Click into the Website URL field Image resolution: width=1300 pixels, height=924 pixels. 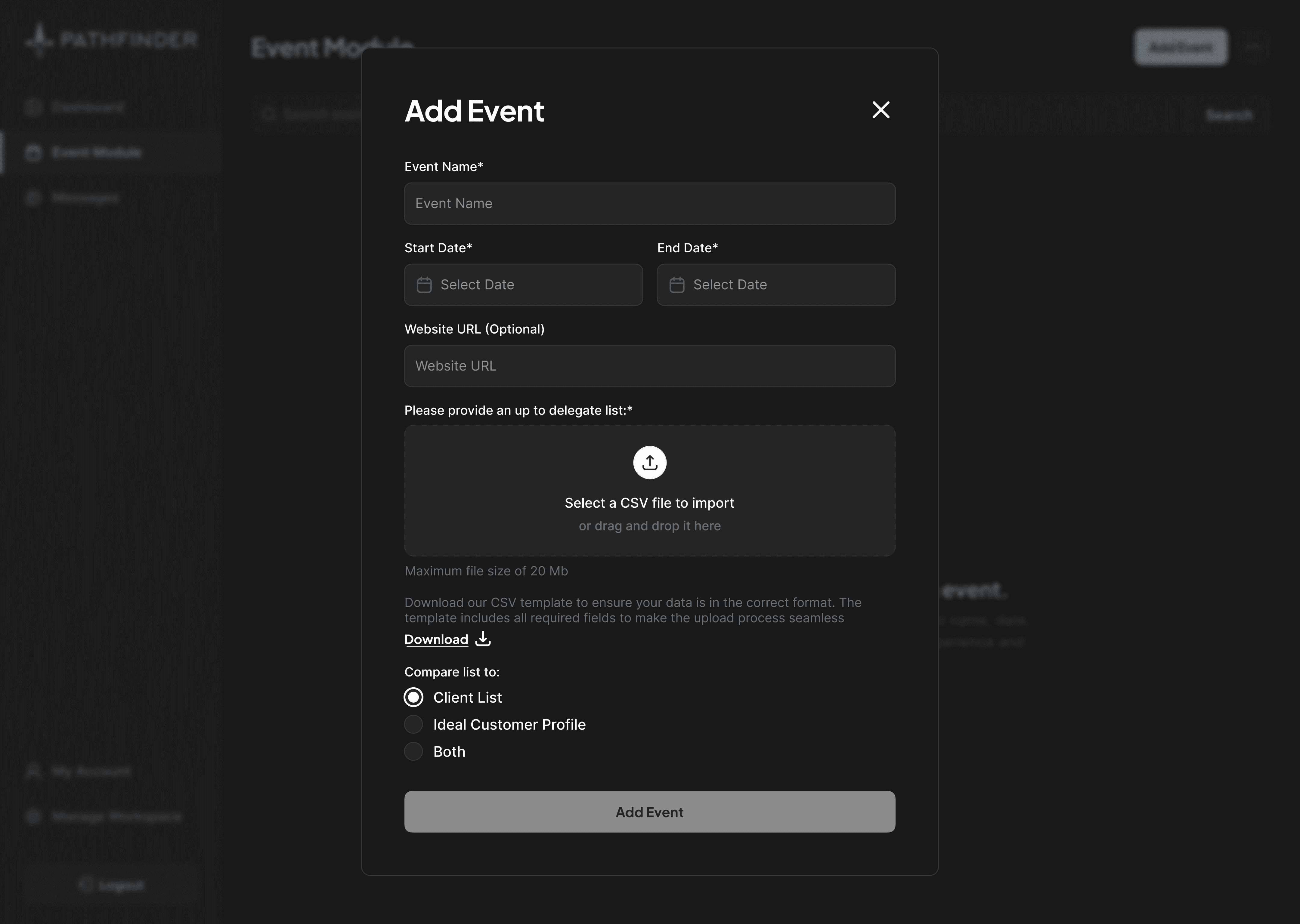649,366
